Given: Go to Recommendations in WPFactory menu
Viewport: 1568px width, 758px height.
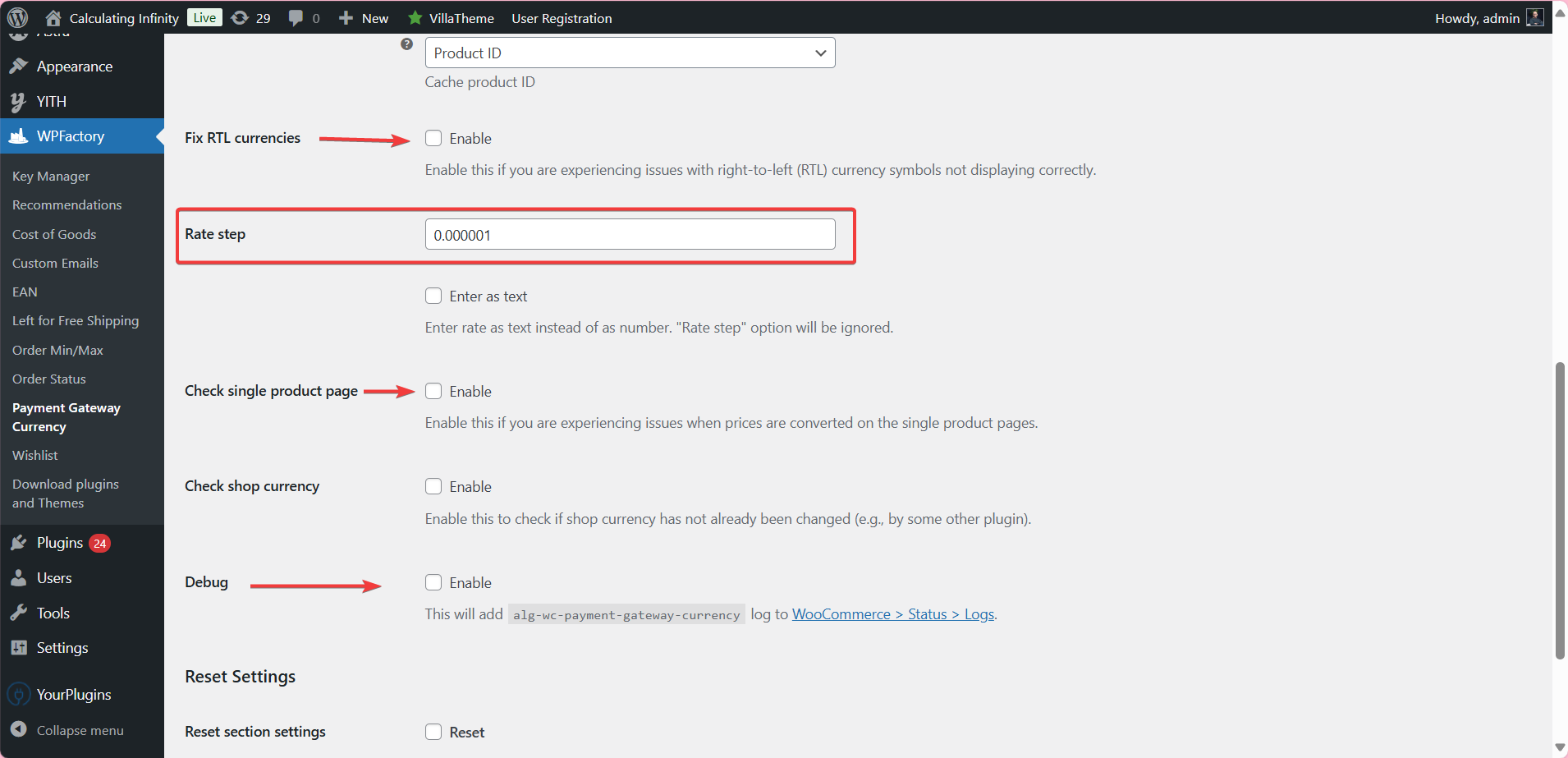Looking at the screenshot, I should tap(66, 204).
